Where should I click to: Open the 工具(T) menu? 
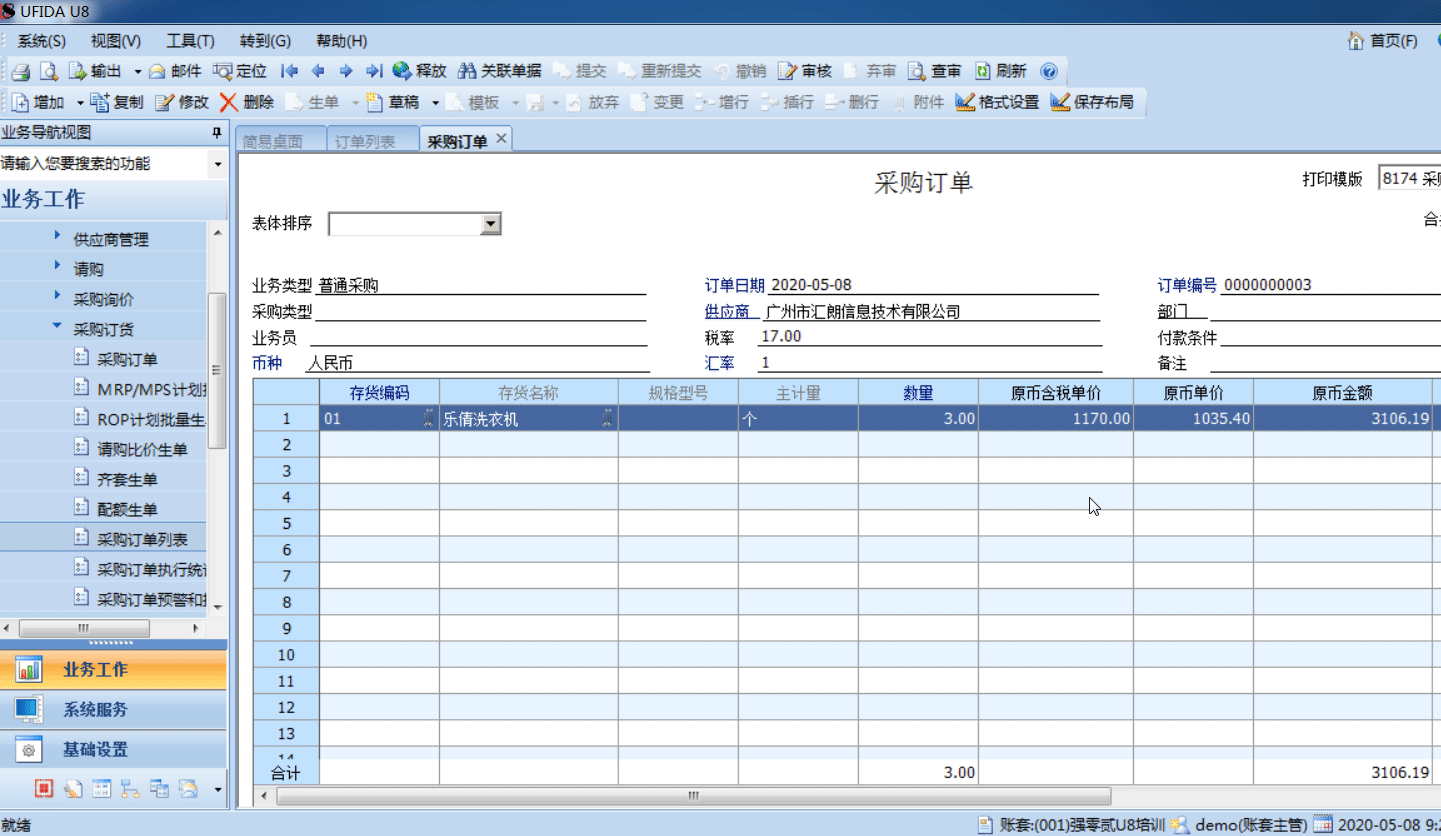tap(190, 41)
